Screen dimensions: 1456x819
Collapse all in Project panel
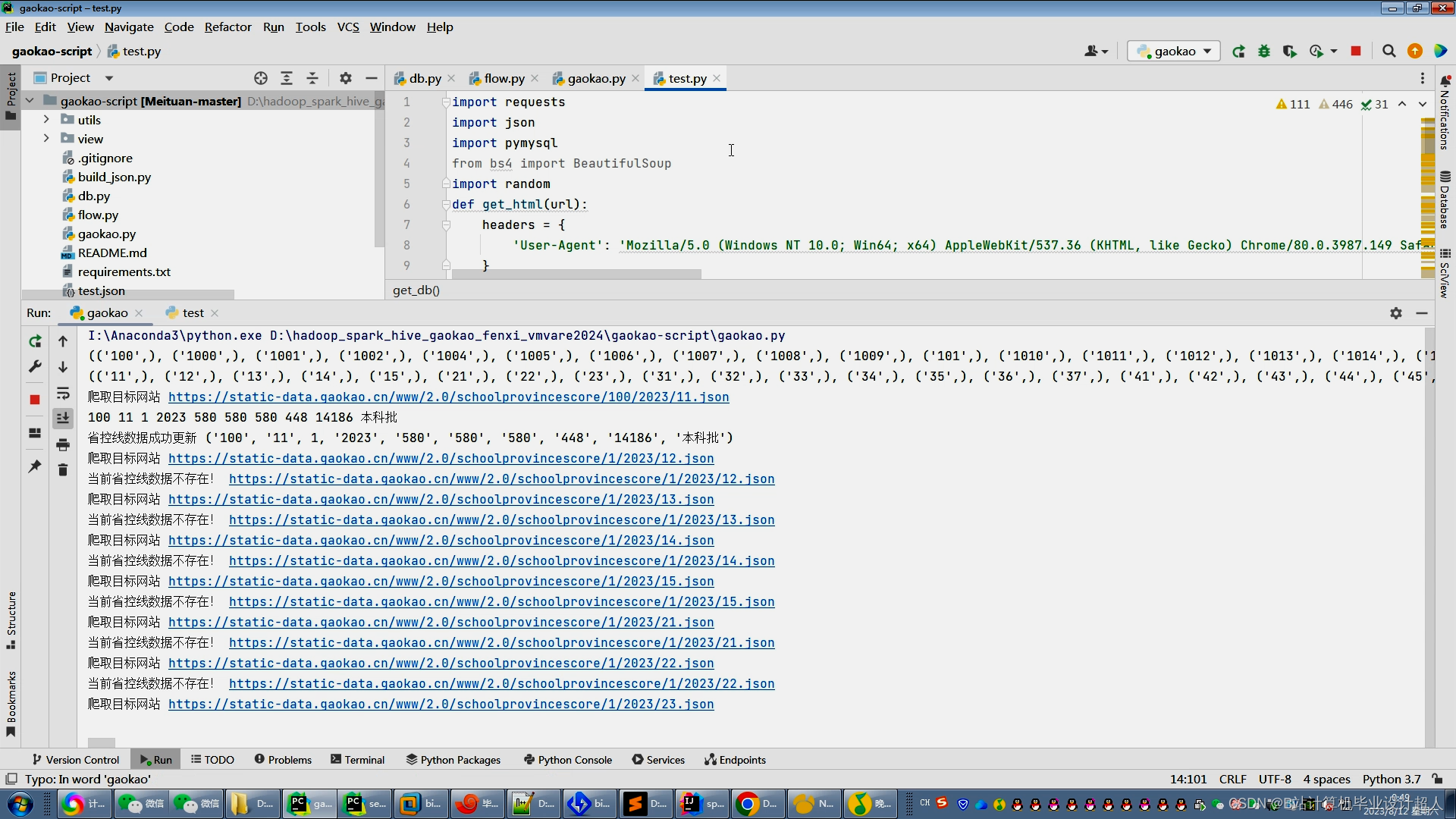tap(312, 78)
